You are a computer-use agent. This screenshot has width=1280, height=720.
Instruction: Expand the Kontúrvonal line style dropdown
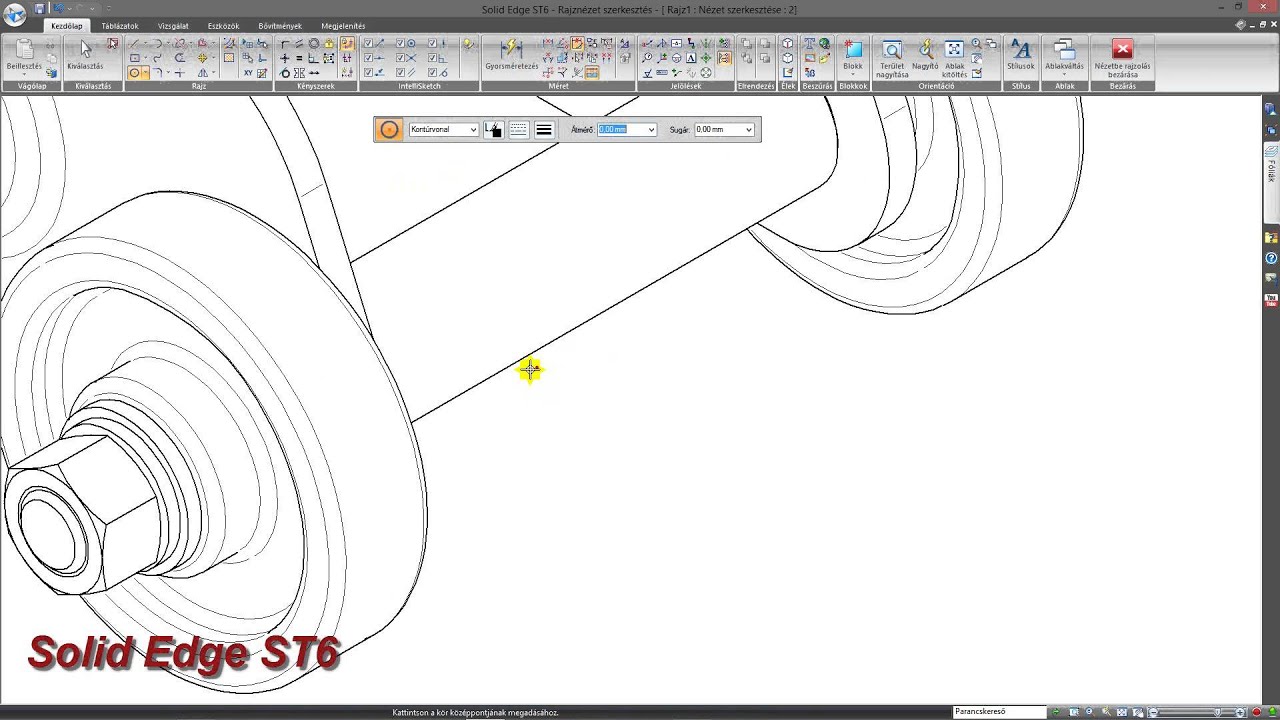[x=473, y=130]
